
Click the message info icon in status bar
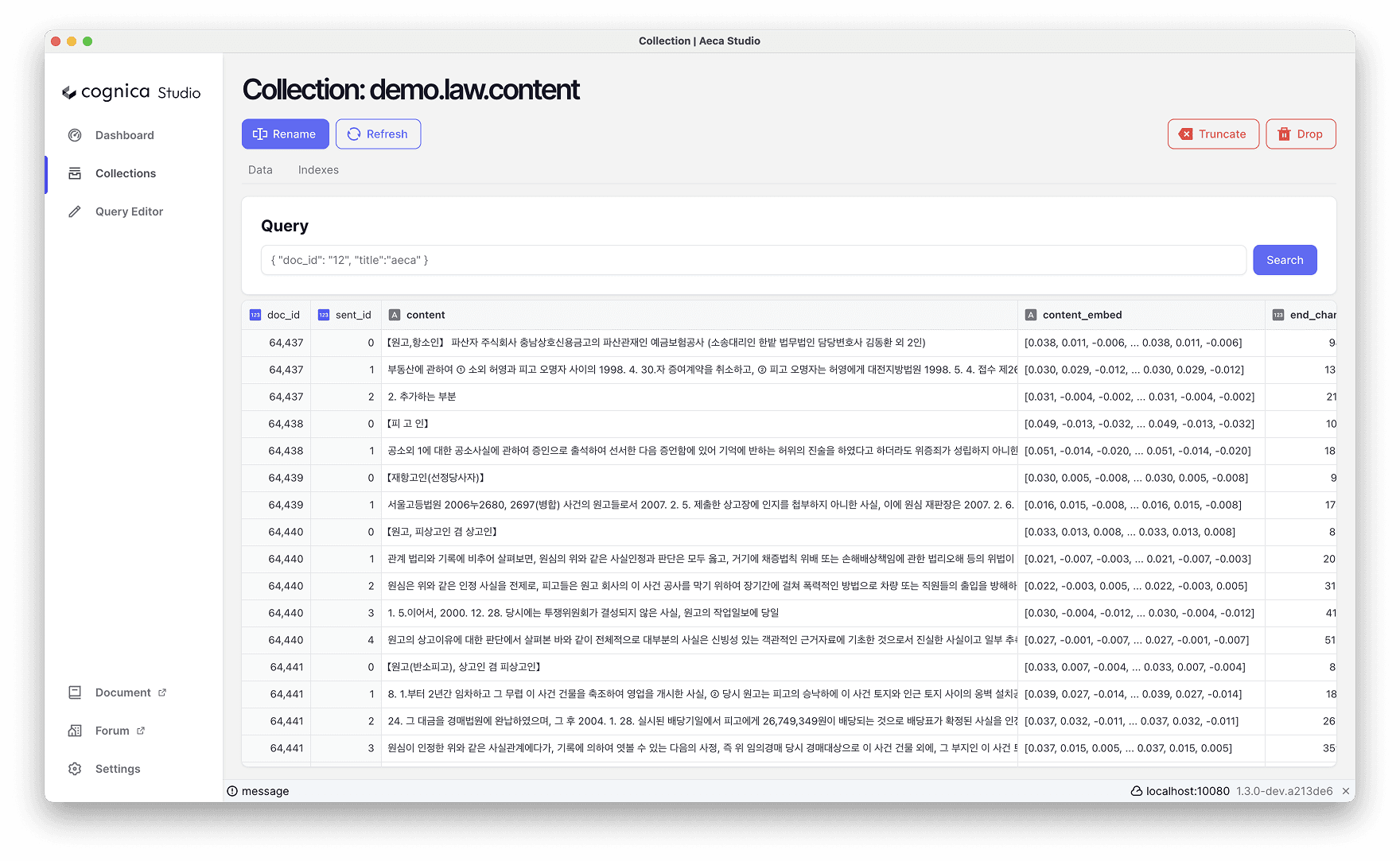pos(231,790)
